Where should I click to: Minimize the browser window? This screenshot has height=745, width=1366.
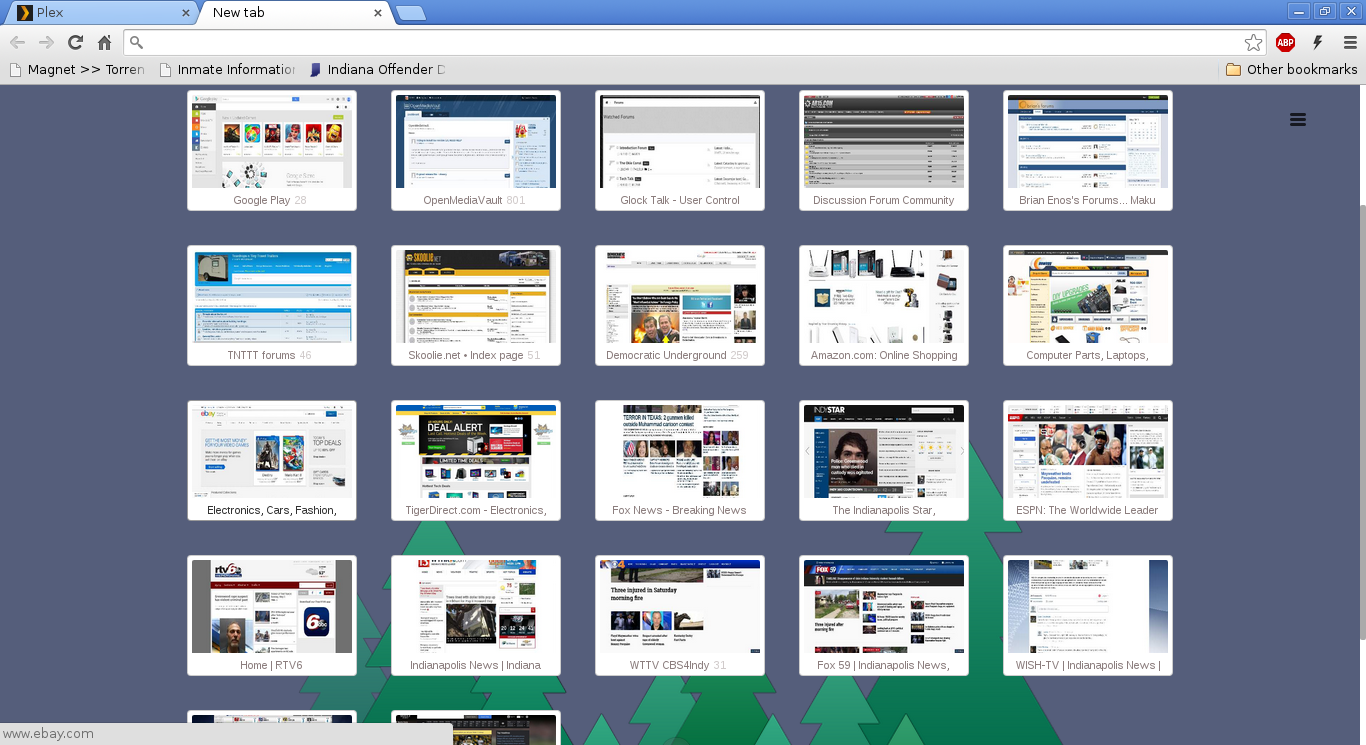pyautogui.click(x=1300, y=11)
